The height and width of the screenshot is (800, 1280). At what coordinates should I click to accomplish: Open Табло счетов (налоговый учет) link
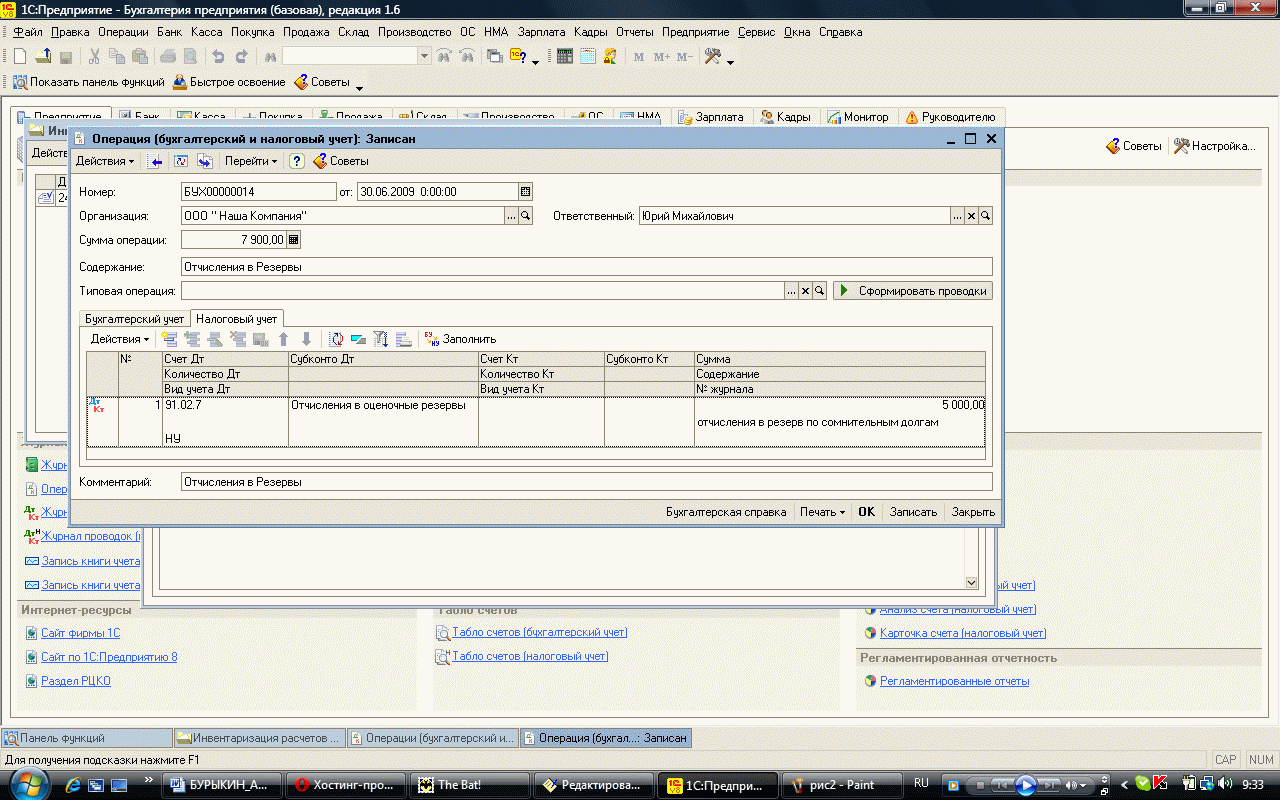click(x=530, y=657)
